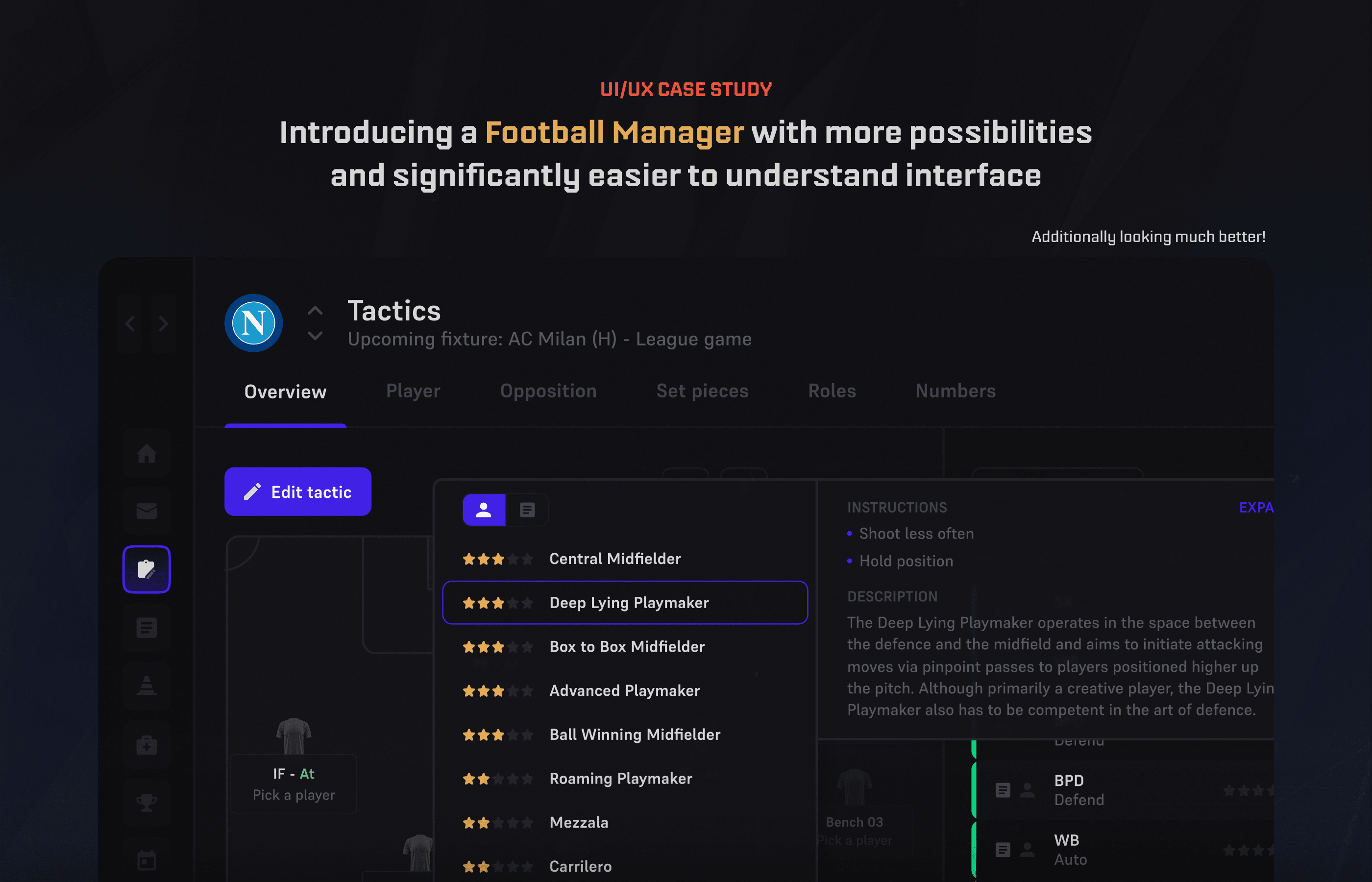Click down chevron beside Napoli logo
Screen dimensions: 1372x882
click(315, 336)
